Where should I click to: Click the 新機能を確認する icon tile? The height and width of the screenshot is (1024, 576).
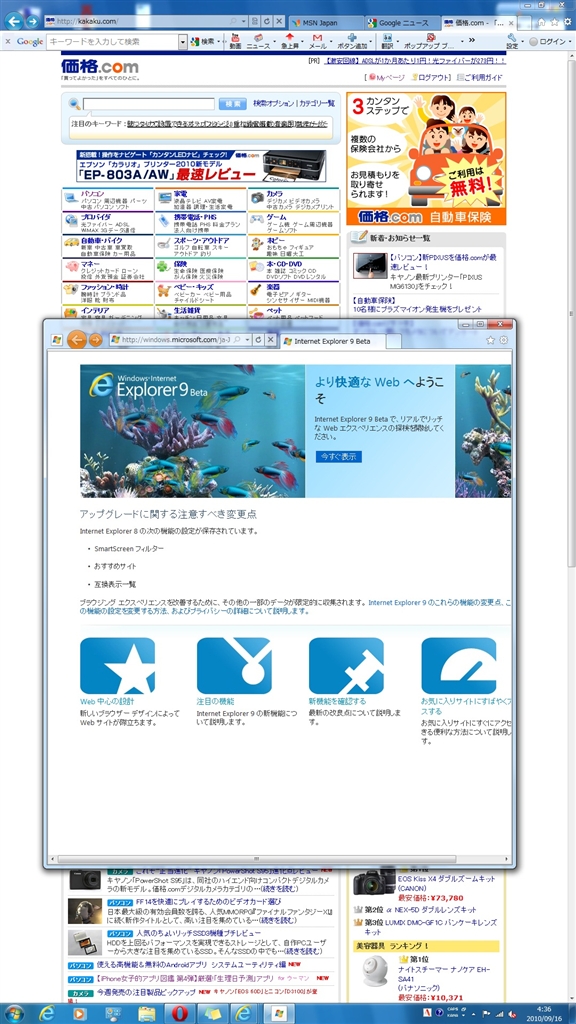346,665
